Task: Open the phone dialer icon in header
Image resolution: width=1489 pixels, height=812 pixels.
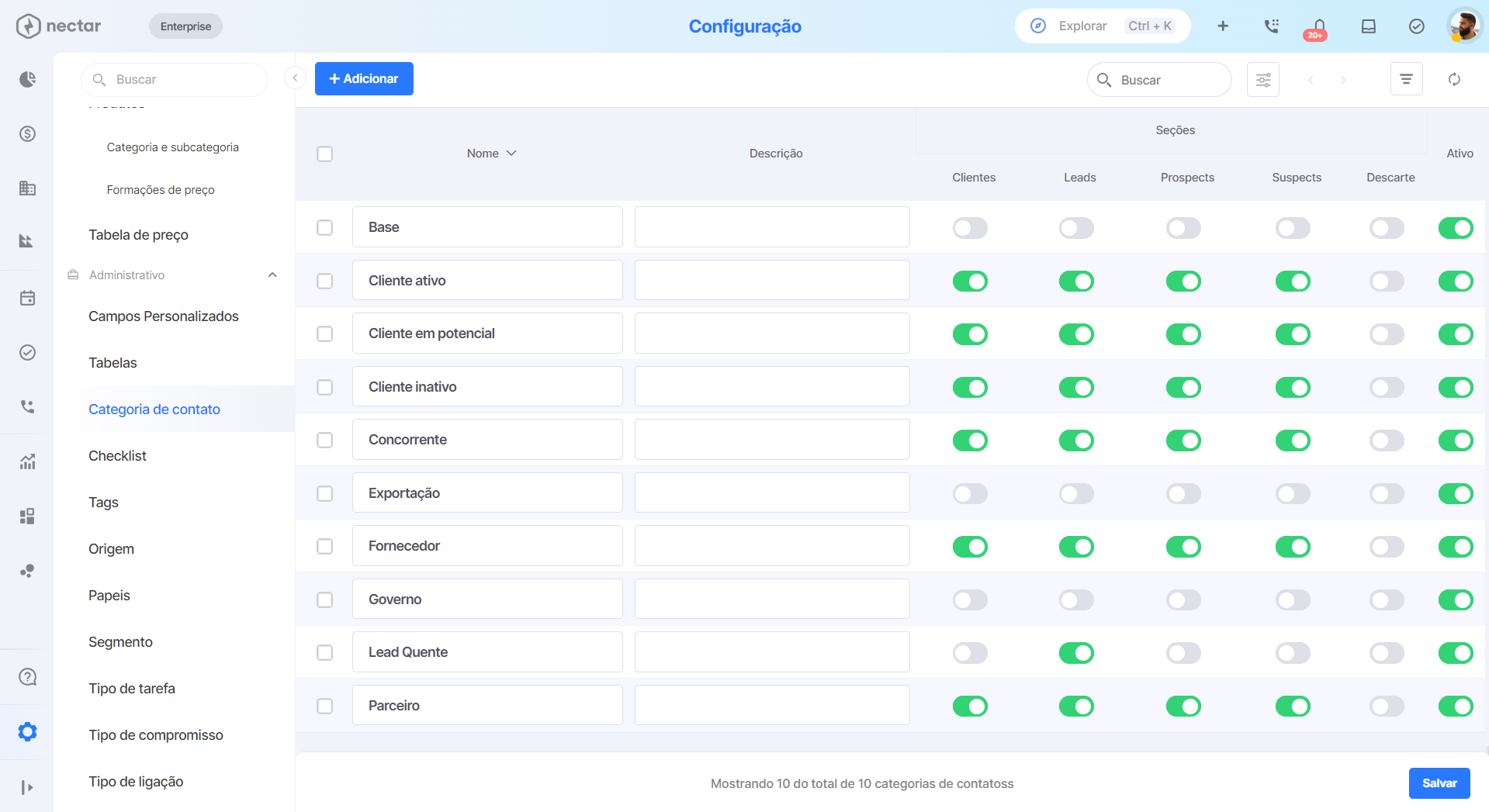Action: pyautogui.click(x=1271, y=26)
